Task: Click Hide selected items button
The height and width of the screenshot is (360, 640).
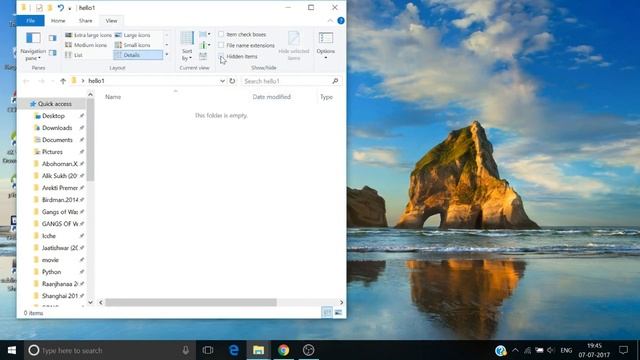Action: (293, 46)
